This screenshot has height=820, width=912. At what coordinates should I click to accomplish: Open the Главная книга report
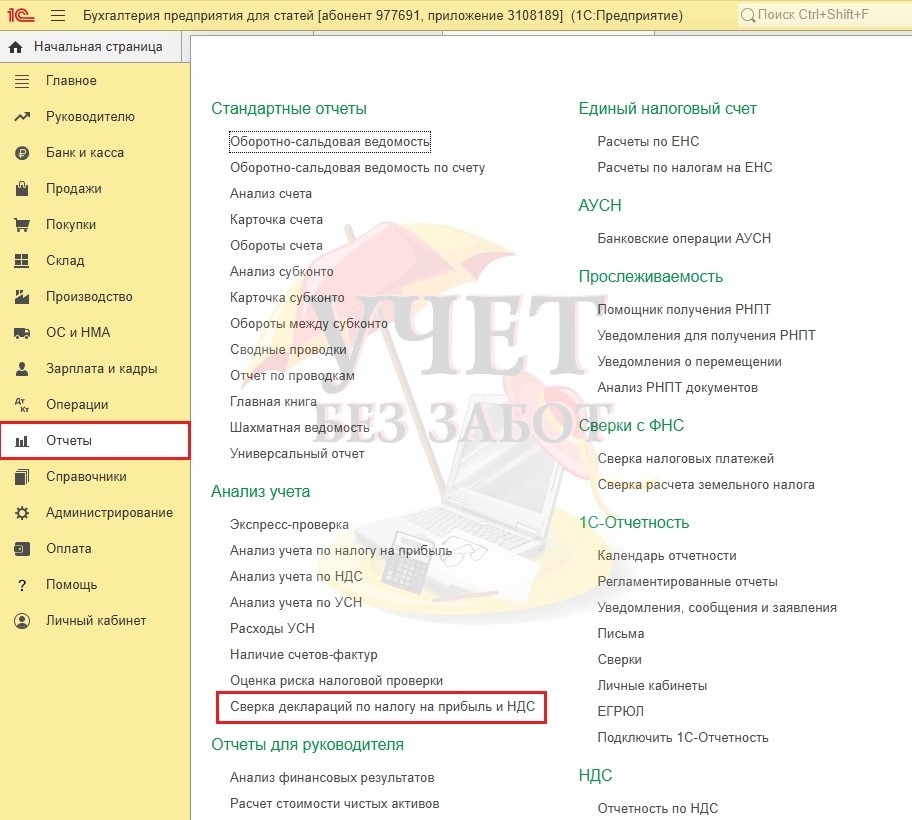[273, 401]
